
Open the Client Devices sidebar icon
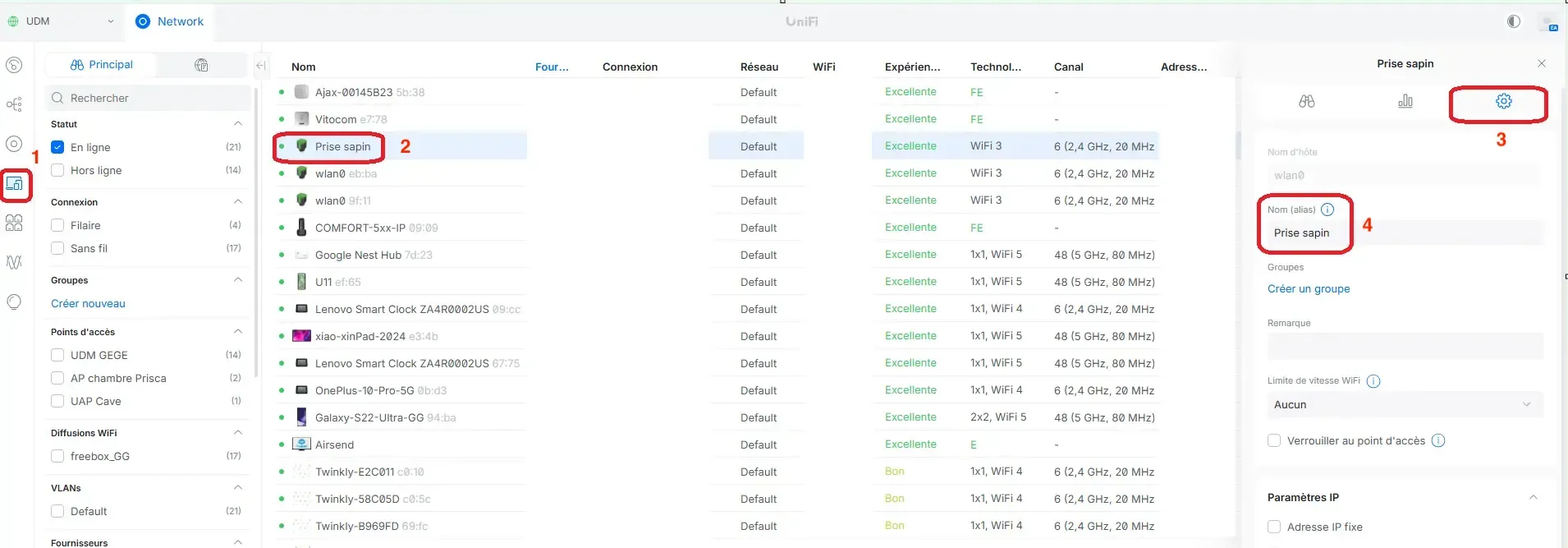(15, 184)
